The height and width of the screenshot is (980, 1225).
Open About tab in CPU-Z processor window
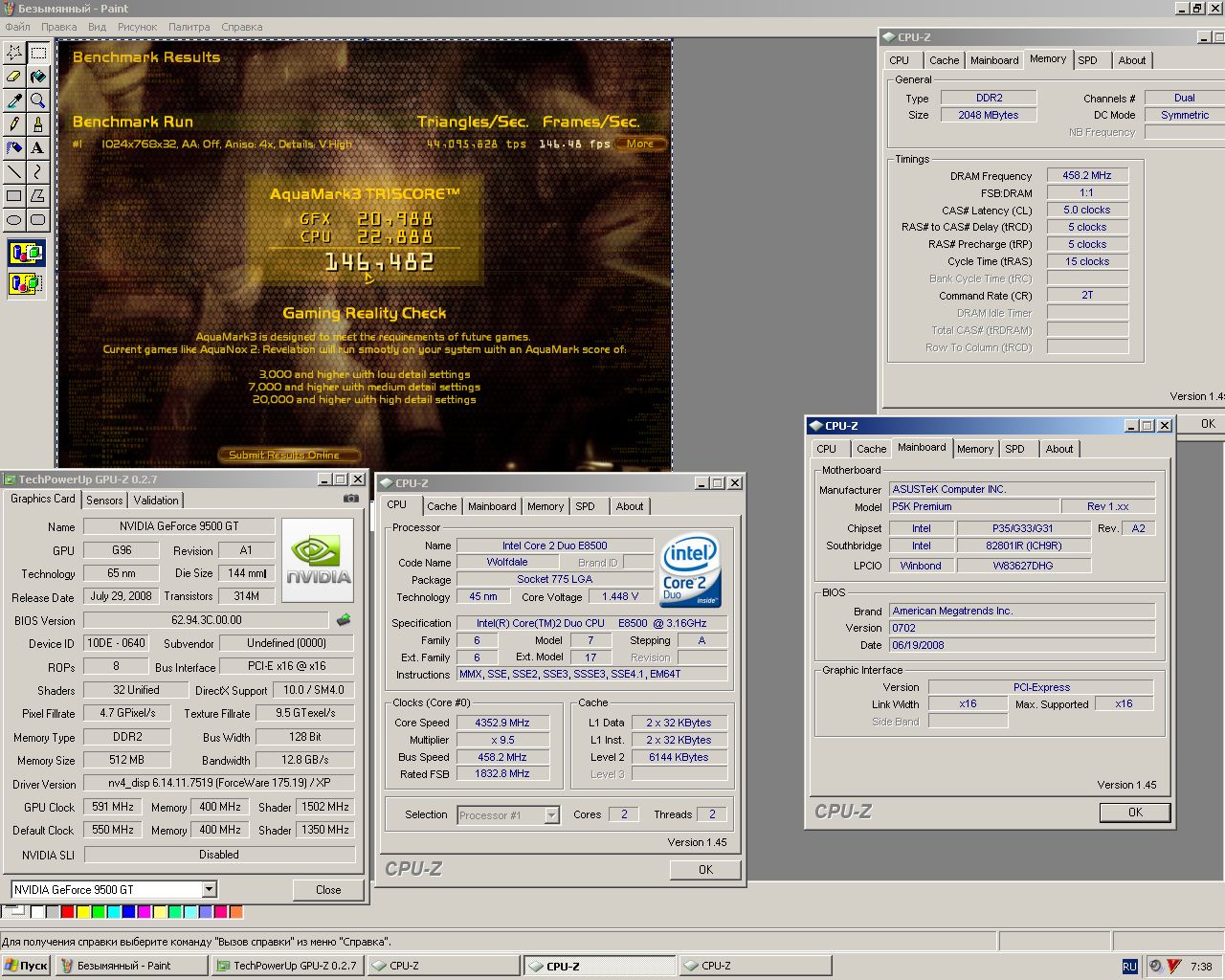tap(630, 506)
